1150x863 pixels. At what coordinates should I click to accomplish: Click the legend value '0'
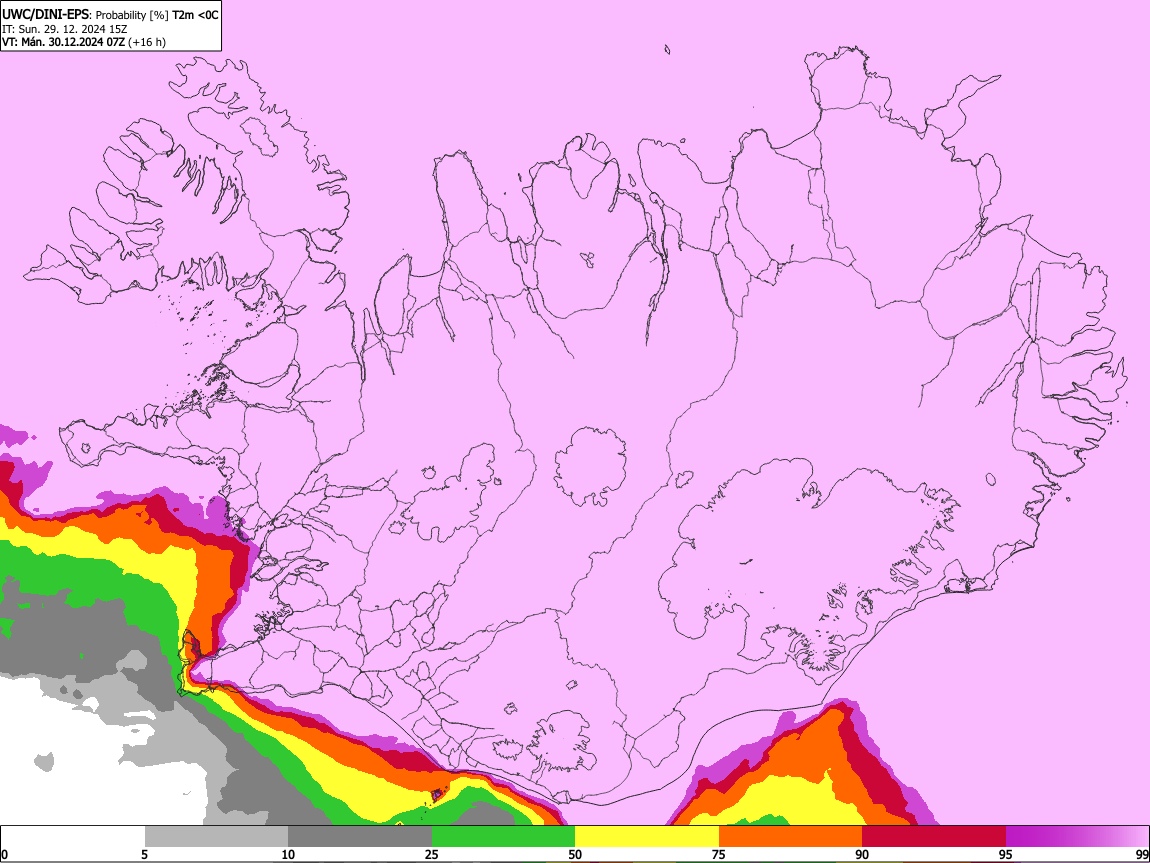coord(5,855)
